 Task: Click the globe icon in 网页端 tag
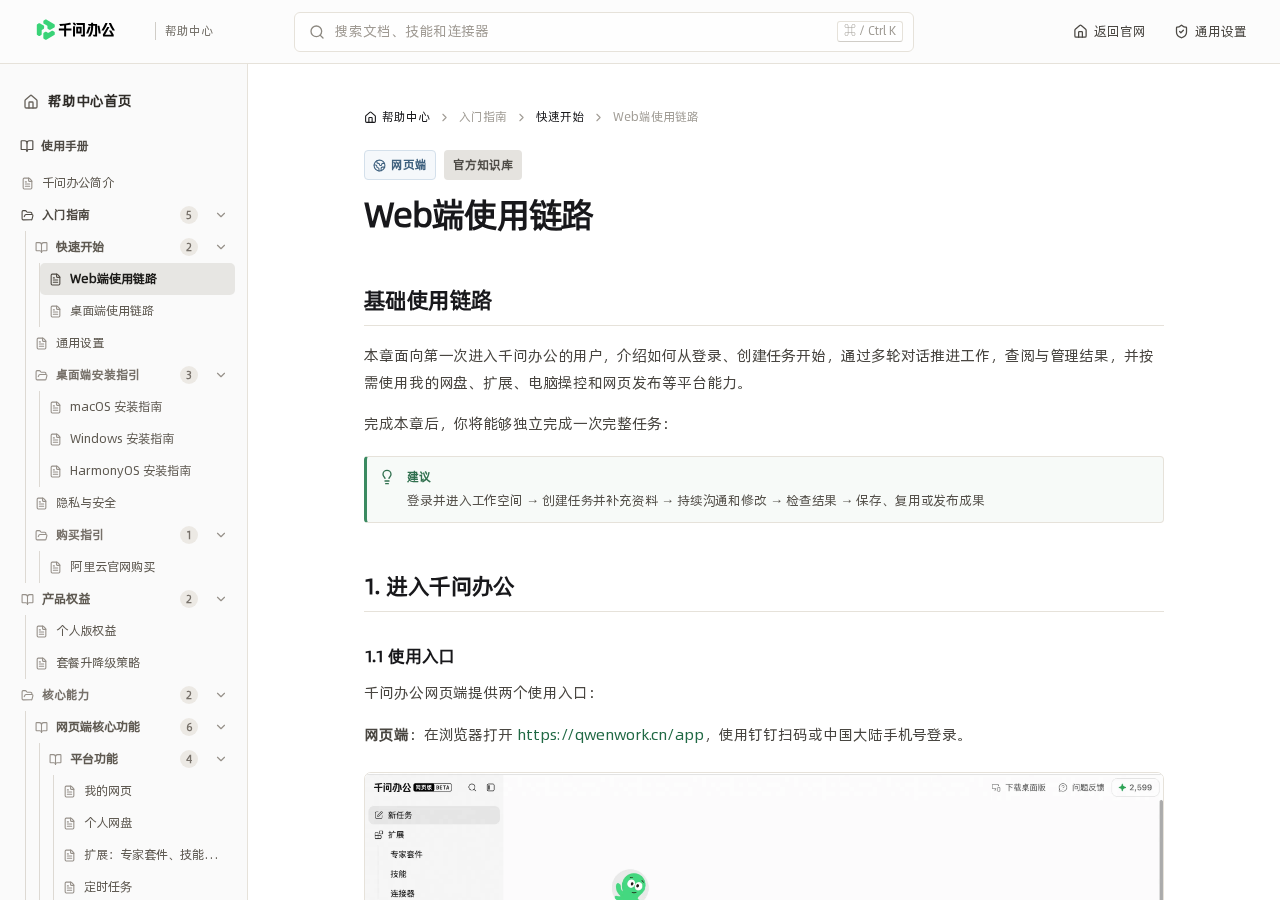[x=380, y=165]
